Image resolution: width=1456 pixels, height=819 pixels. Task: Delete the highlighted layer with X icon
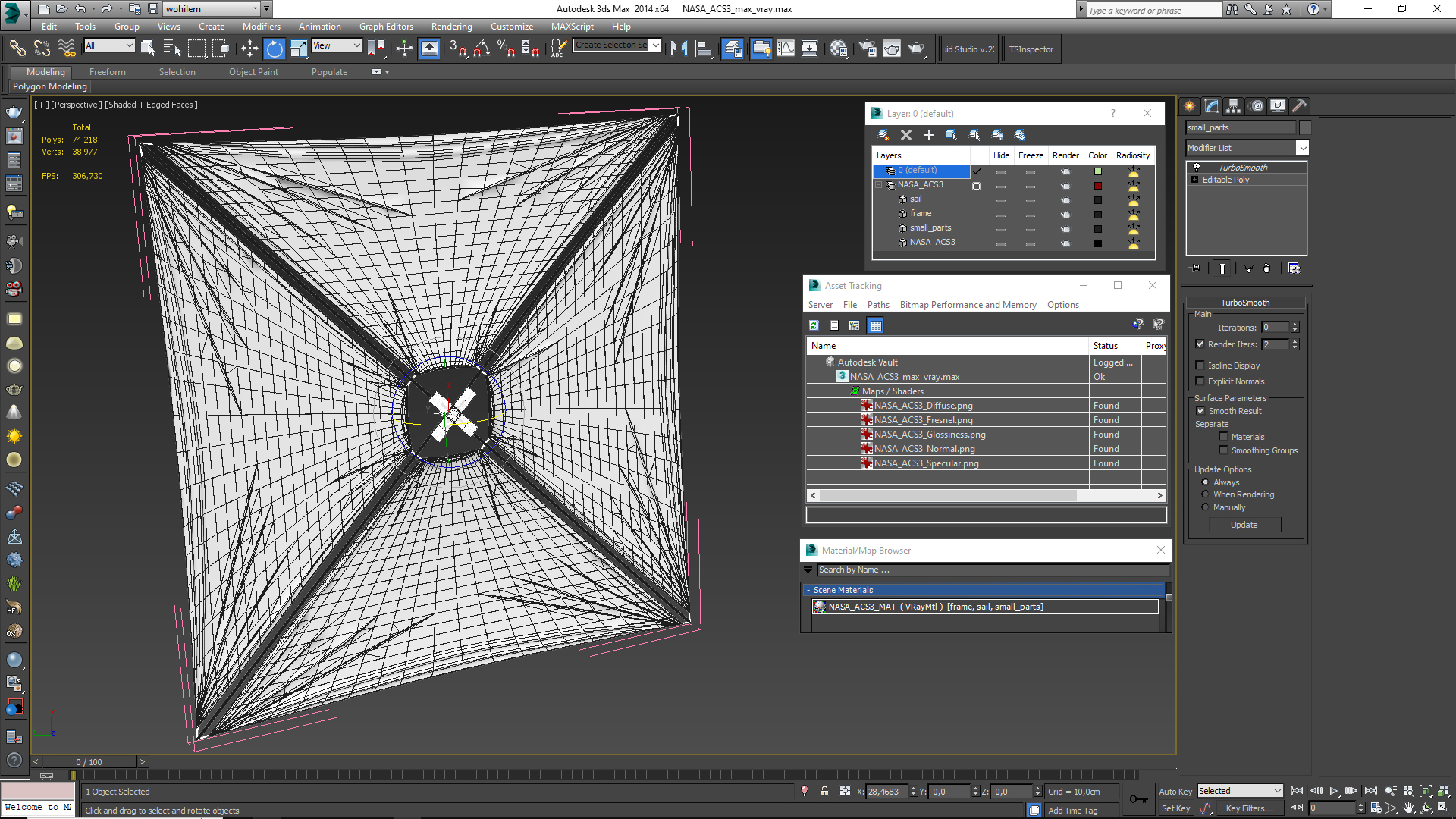point(905,135)
